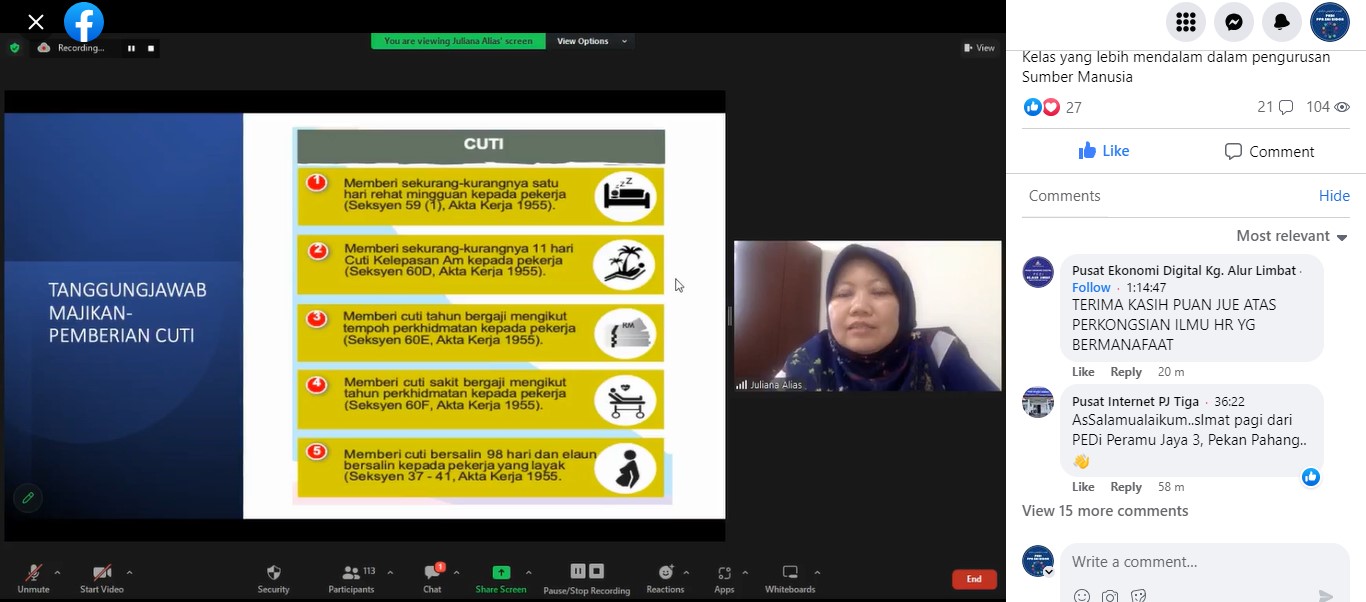
Task: Expand arrow next to Unmute
Action: [x=57, y=573]
